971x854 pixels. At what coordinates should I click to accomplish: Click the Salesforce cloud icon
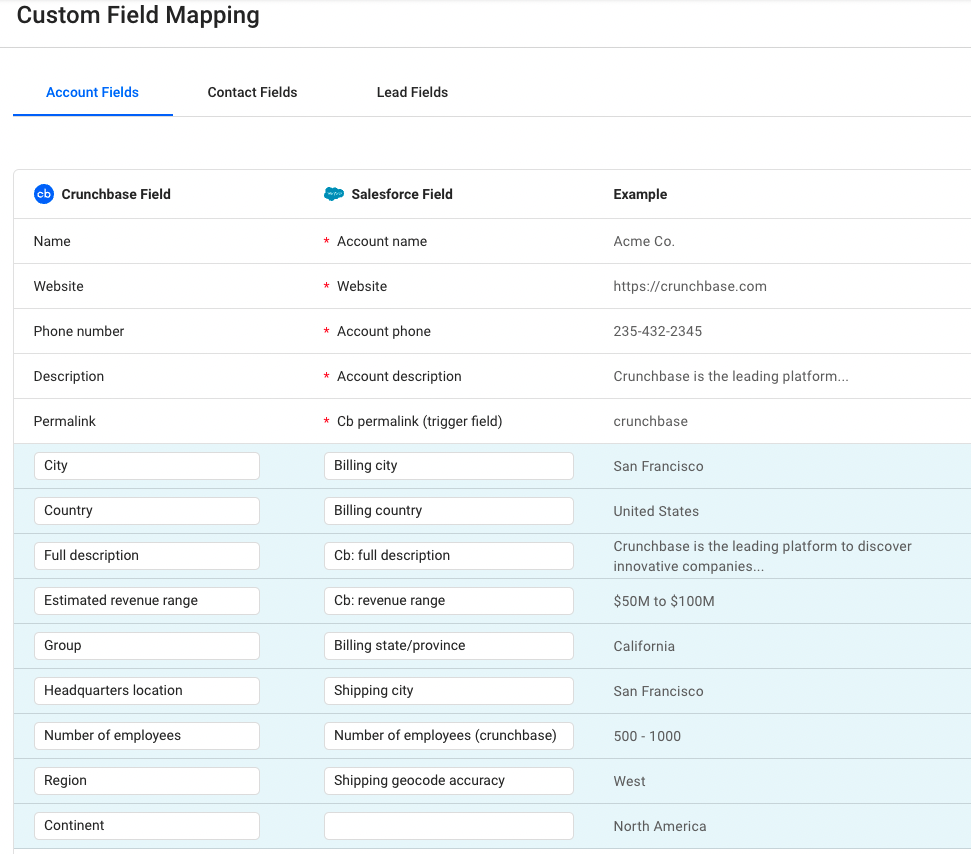334,194
